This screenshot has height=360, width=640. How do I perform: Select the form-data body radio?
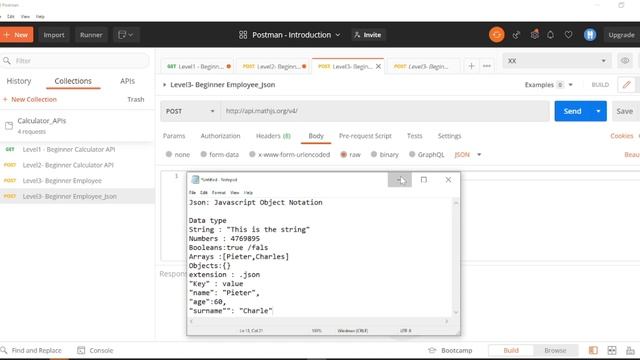[x=204, y=154]
